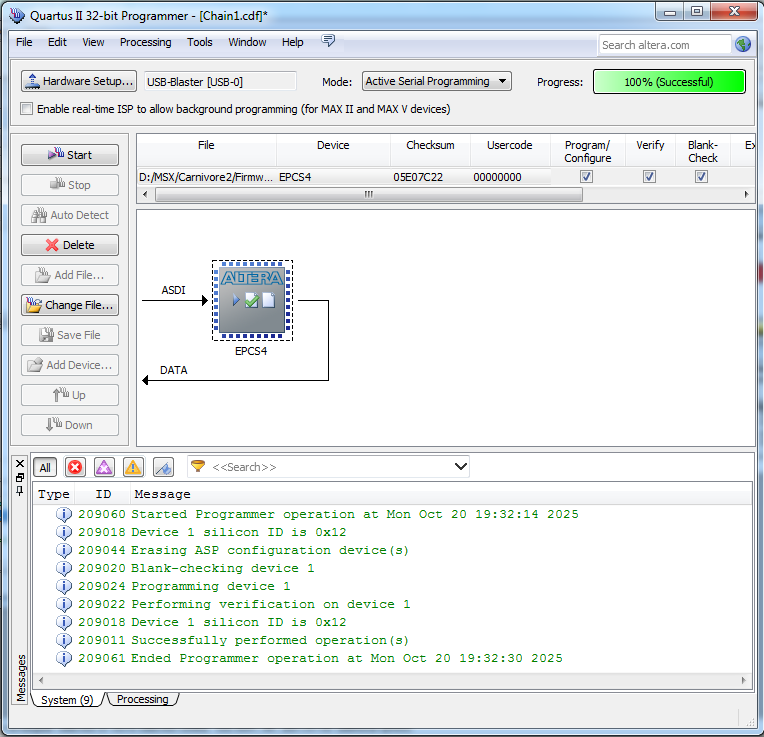Switch to the System (9) tab
The height and width of the screenshot is (737, 764).
tap(67, 700)
